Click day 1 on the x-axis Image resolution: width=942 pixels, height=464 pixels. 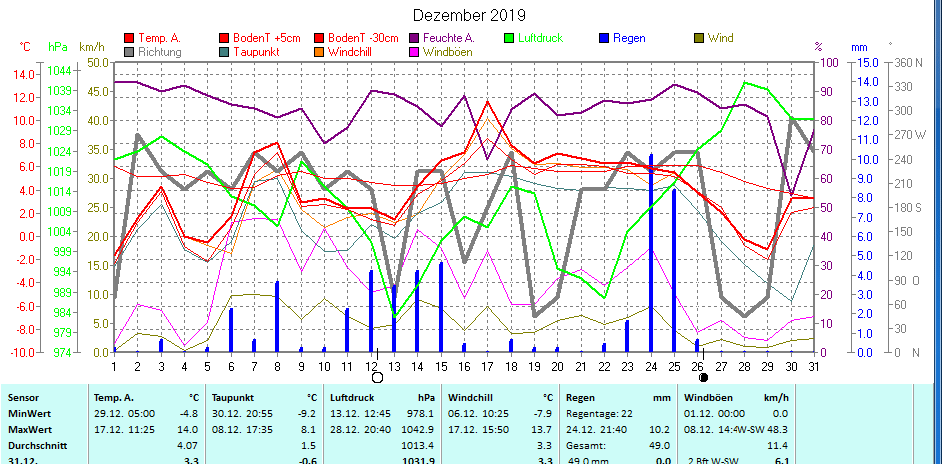click(114, 365)
